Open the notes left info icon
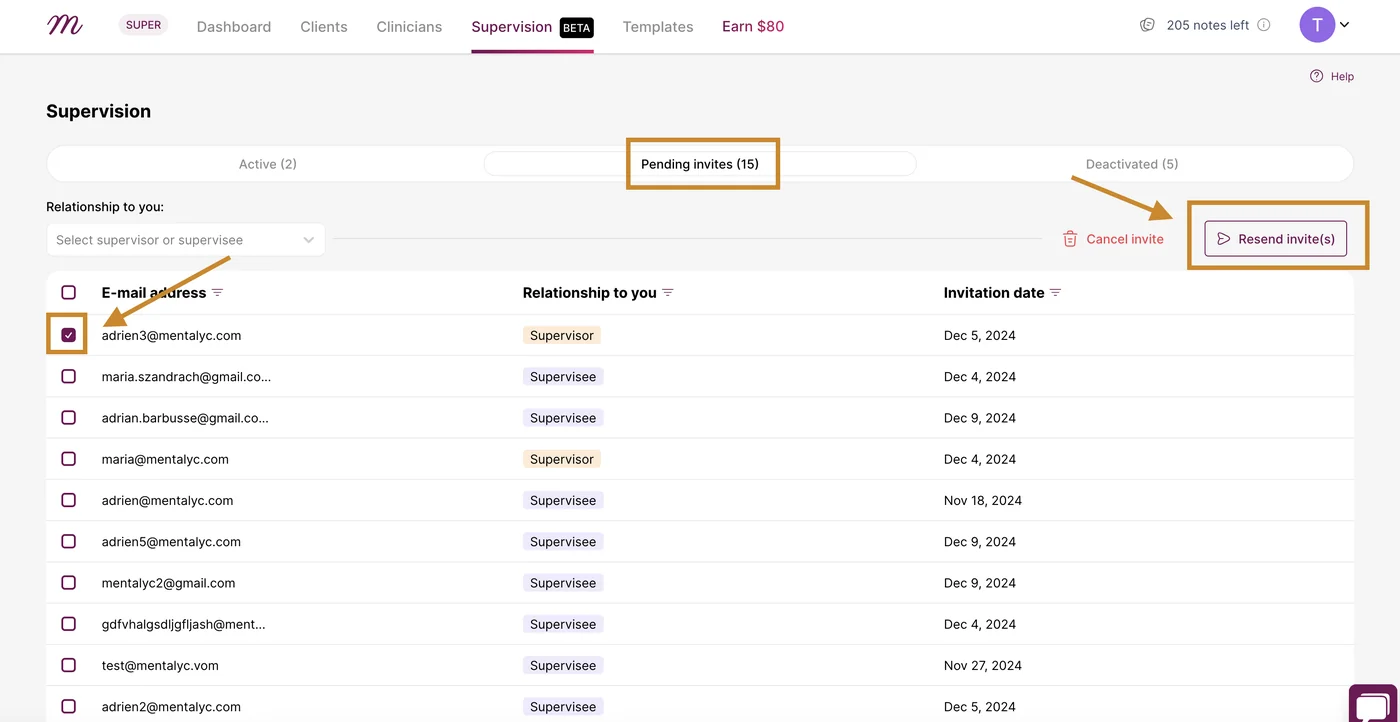Viewport: 1400px width, 722px height. [1264, 25]
